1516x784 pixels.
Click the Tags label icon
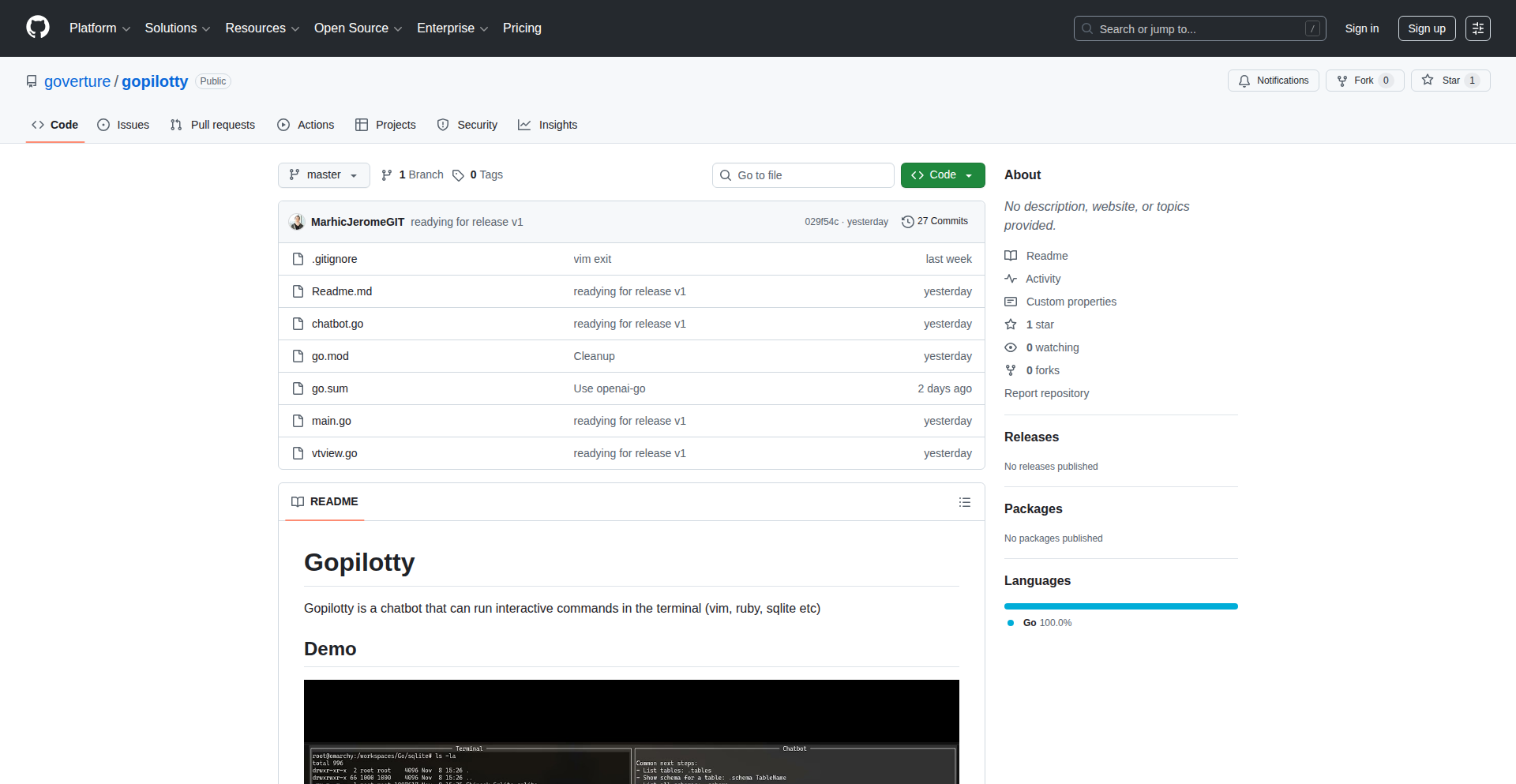(458, 175)
